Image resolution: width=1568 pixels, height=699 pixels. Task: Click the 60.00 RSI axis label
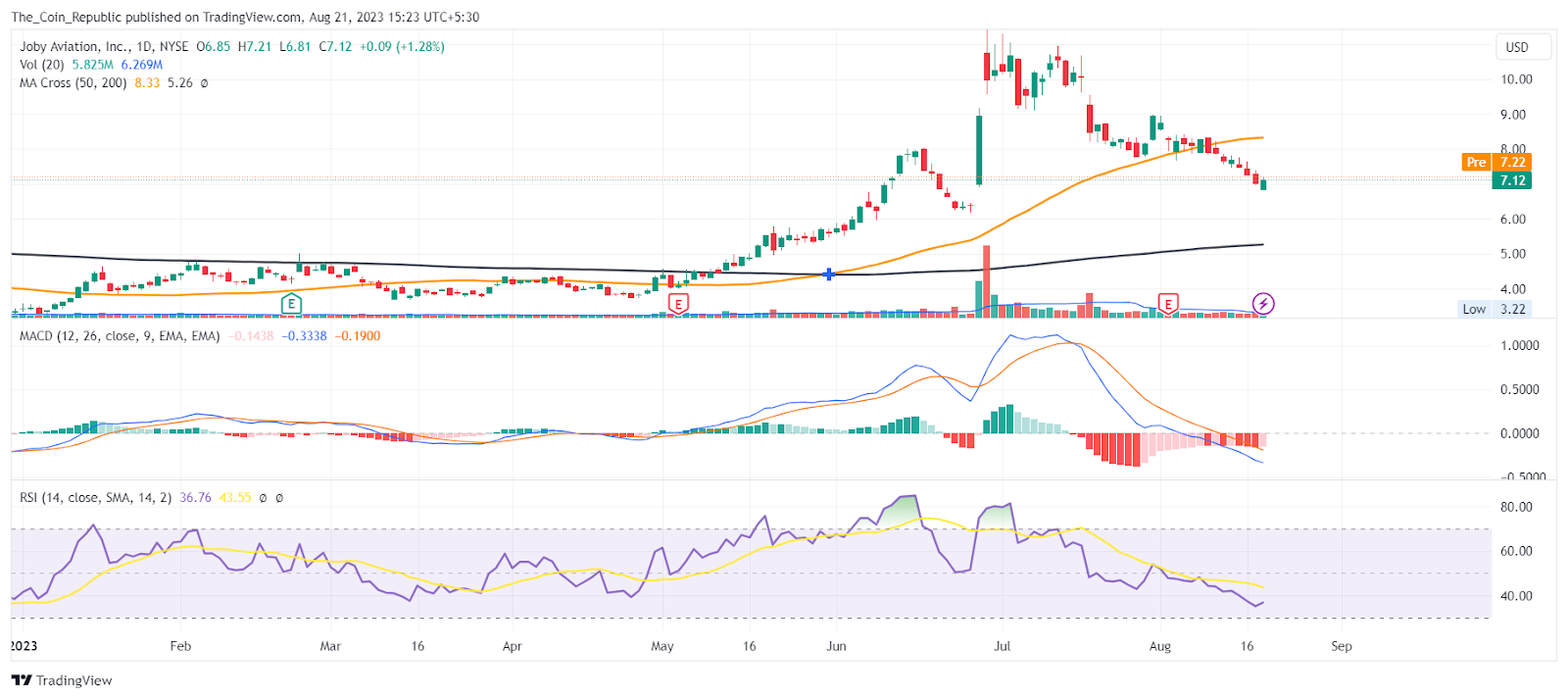(x=1516, y=551)
